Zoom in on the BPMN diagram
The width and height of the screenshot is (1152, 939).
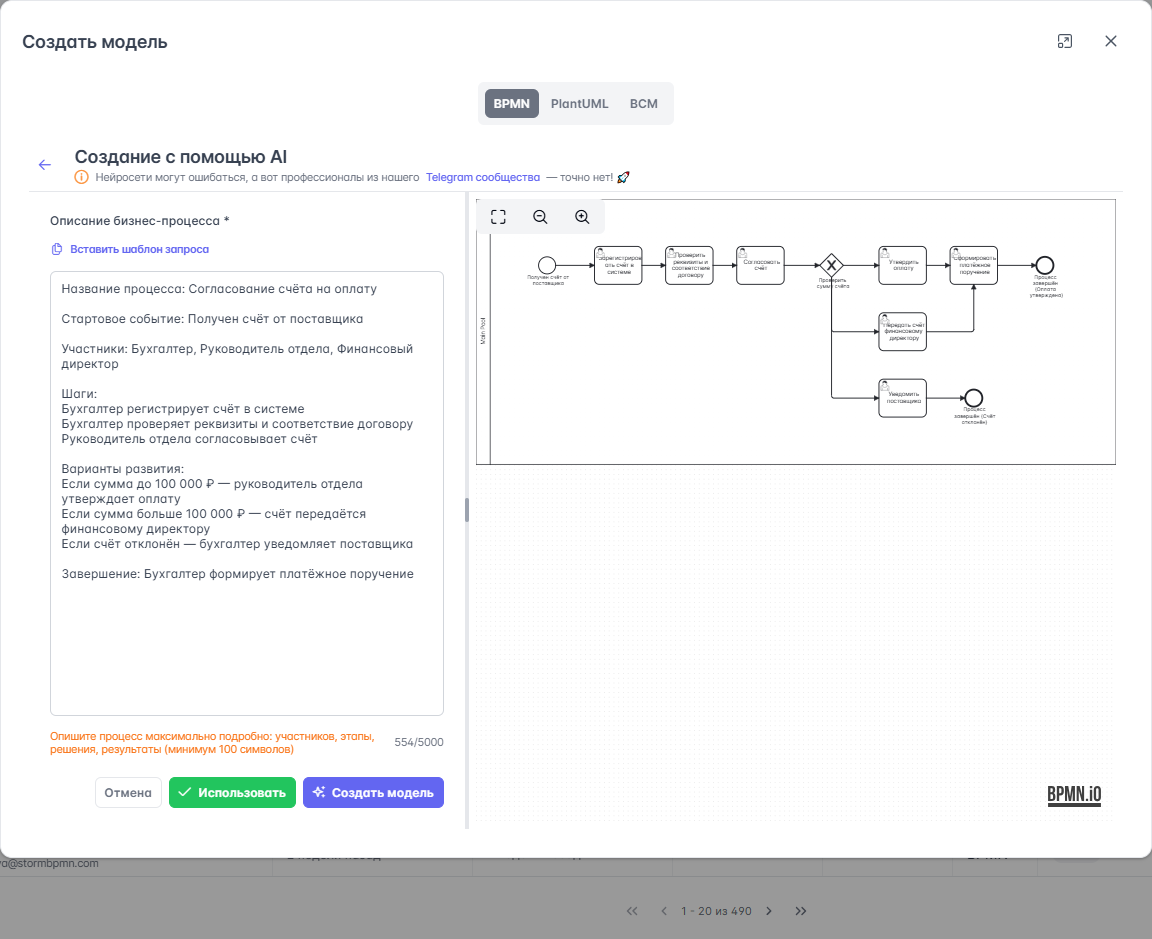pos(582,217)
